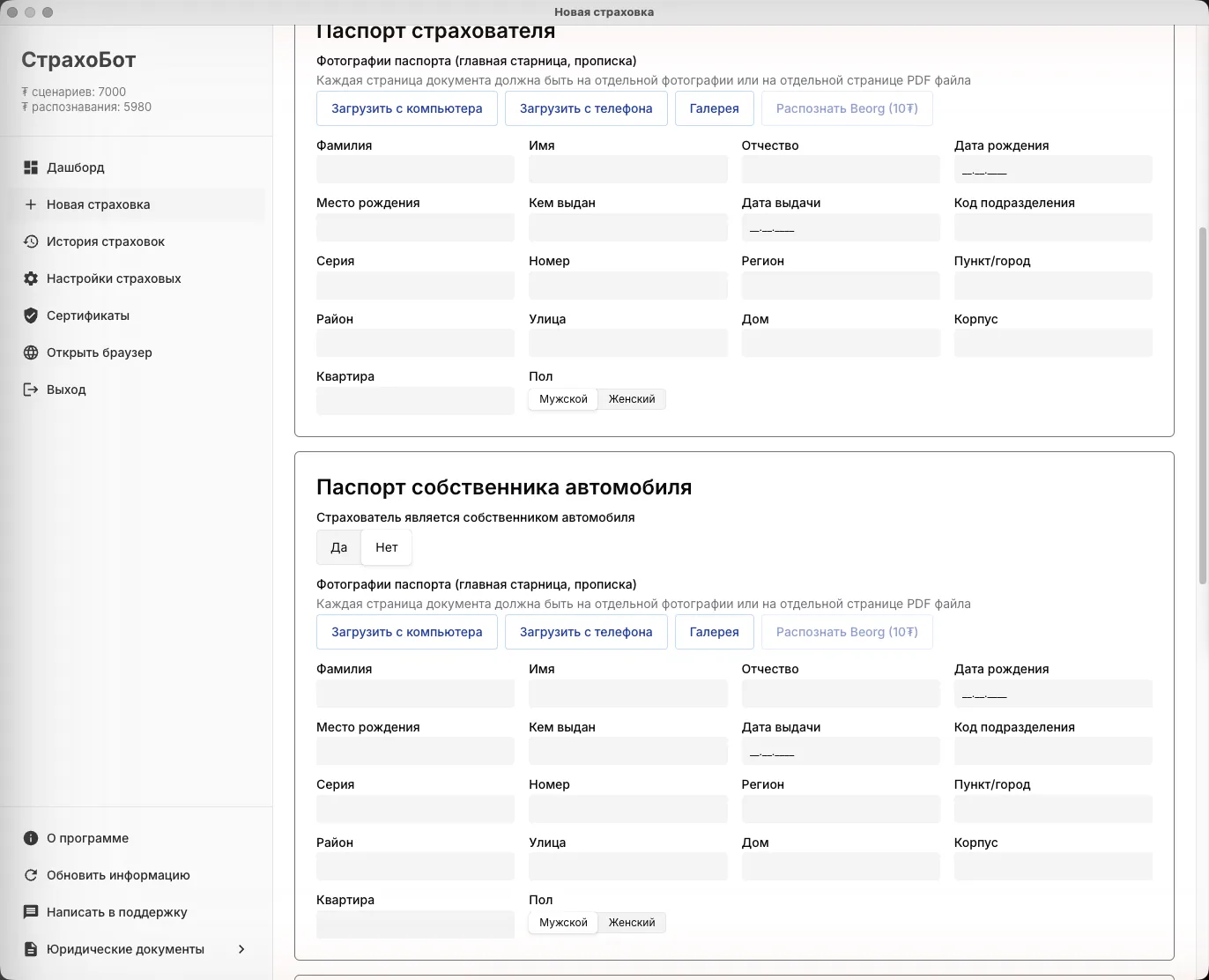Image resolution: width=1209 pixels, height=980 pixels.
Task: Click the insurer's Номер field
Action: (628, 286)
